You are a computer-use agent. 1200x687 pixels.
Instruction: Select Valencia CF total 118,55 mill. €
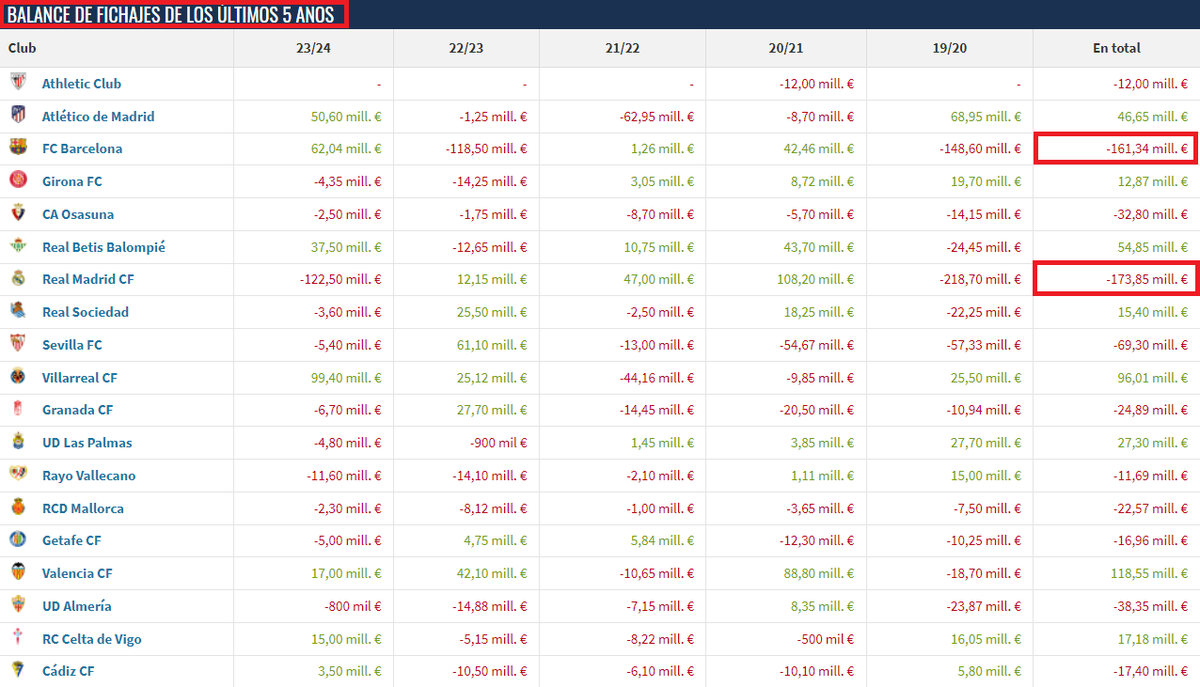tap(1148, 574)
